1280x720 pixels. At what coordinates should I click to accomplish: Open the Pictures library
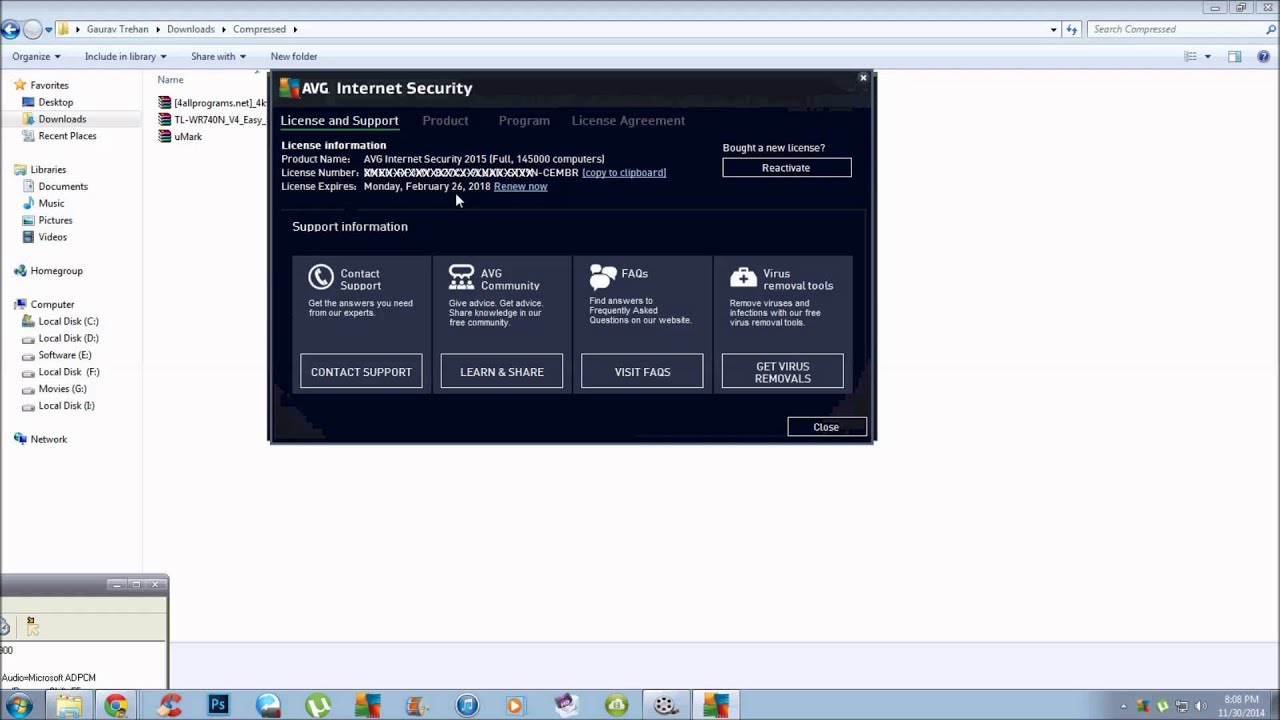point(55,221)
